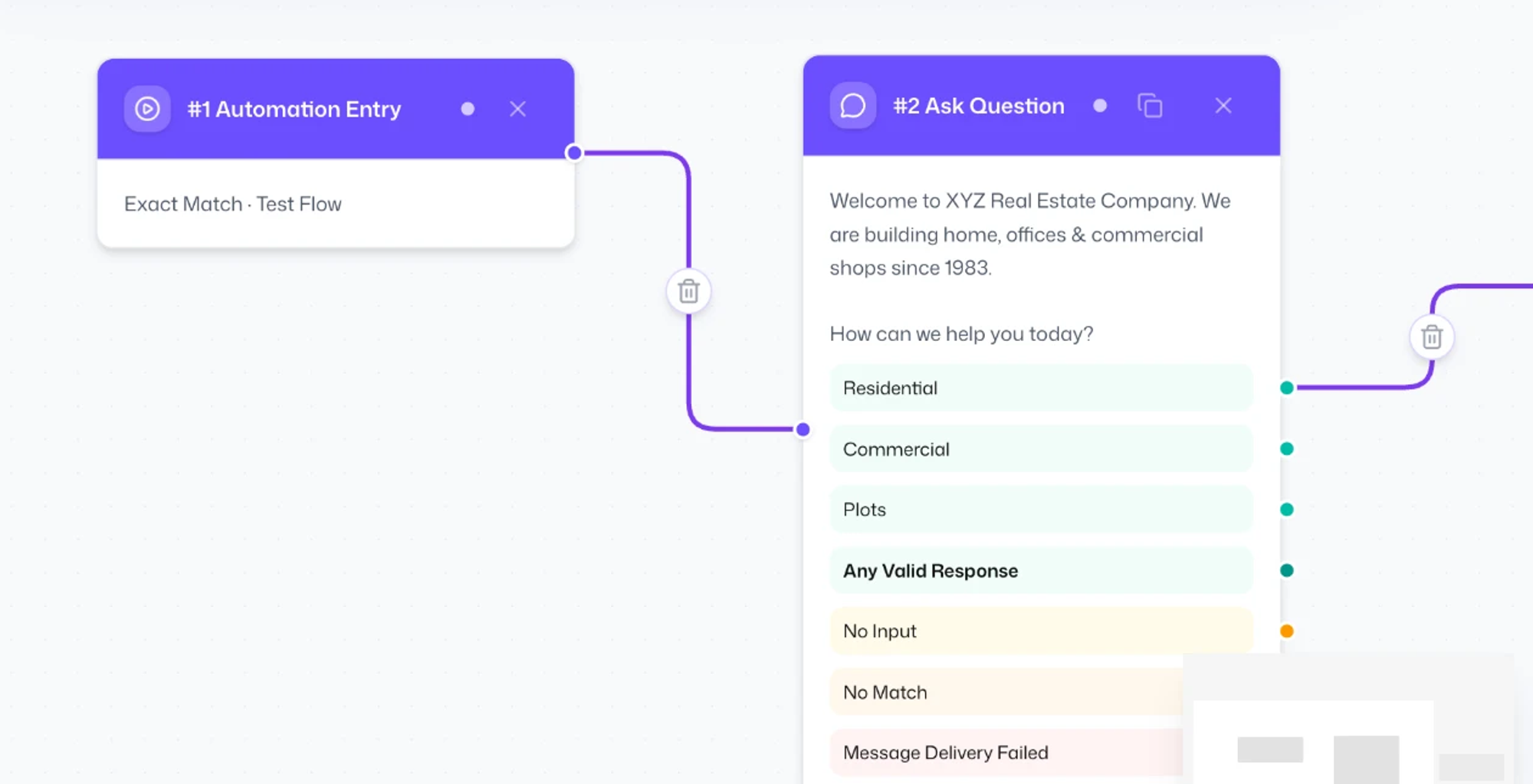
Task: Delete the connection between Automation Entry and Ask Question
Action: pos(688,291)
